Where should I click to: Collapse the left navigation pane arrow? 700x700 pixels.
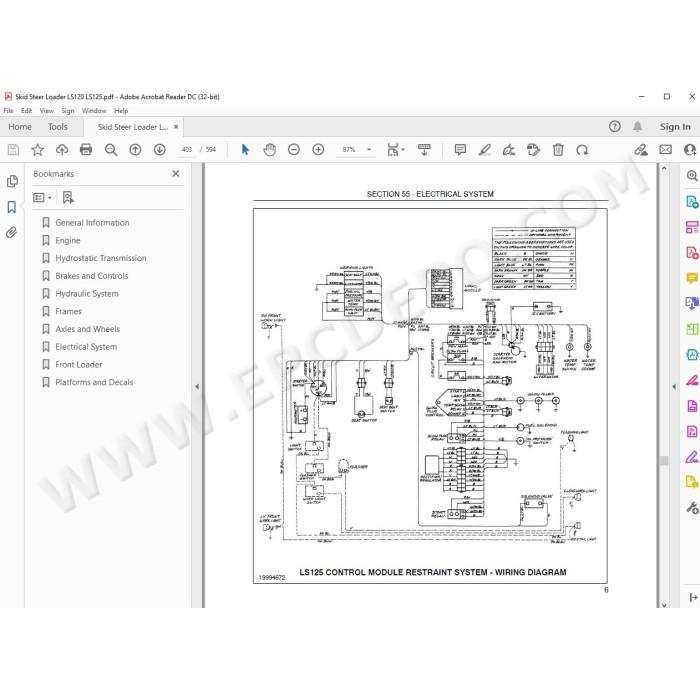[x=197, y=387]
